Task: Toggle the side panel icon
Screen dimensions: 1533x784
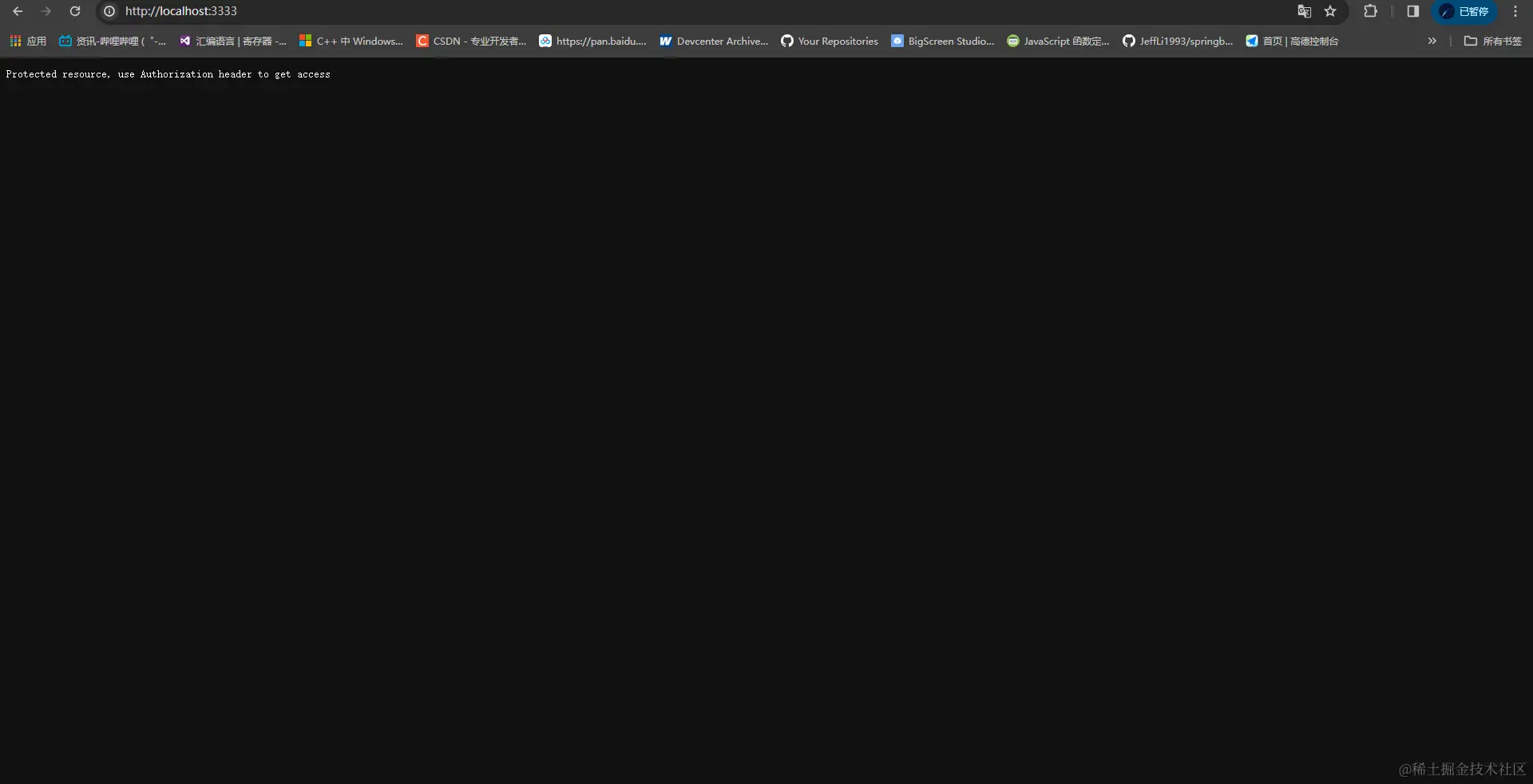Action: pos(1412,11)
